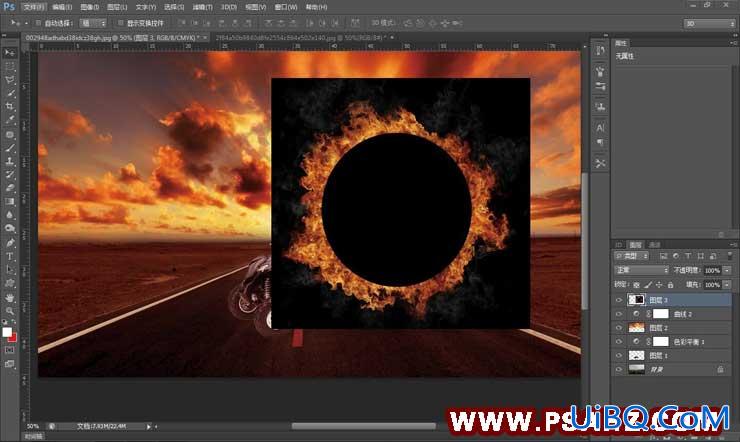
Task: Select the Rectangular Marquee tool
Action: 9,67
